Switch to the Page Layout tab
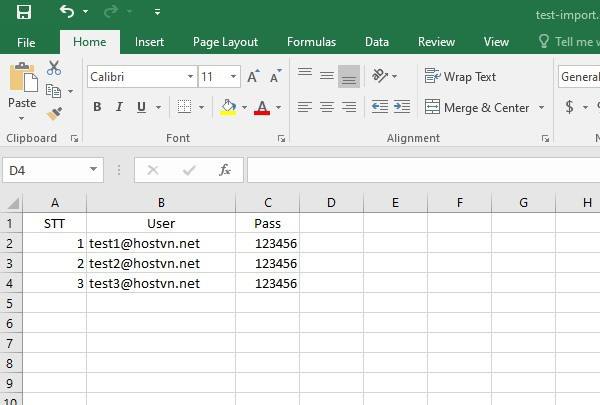The height and width of the screenshot is (405, 600). click(225, 42)
